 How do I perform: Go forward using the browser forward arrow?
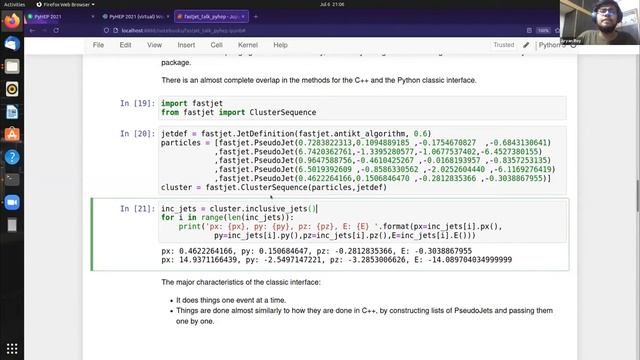44,31
